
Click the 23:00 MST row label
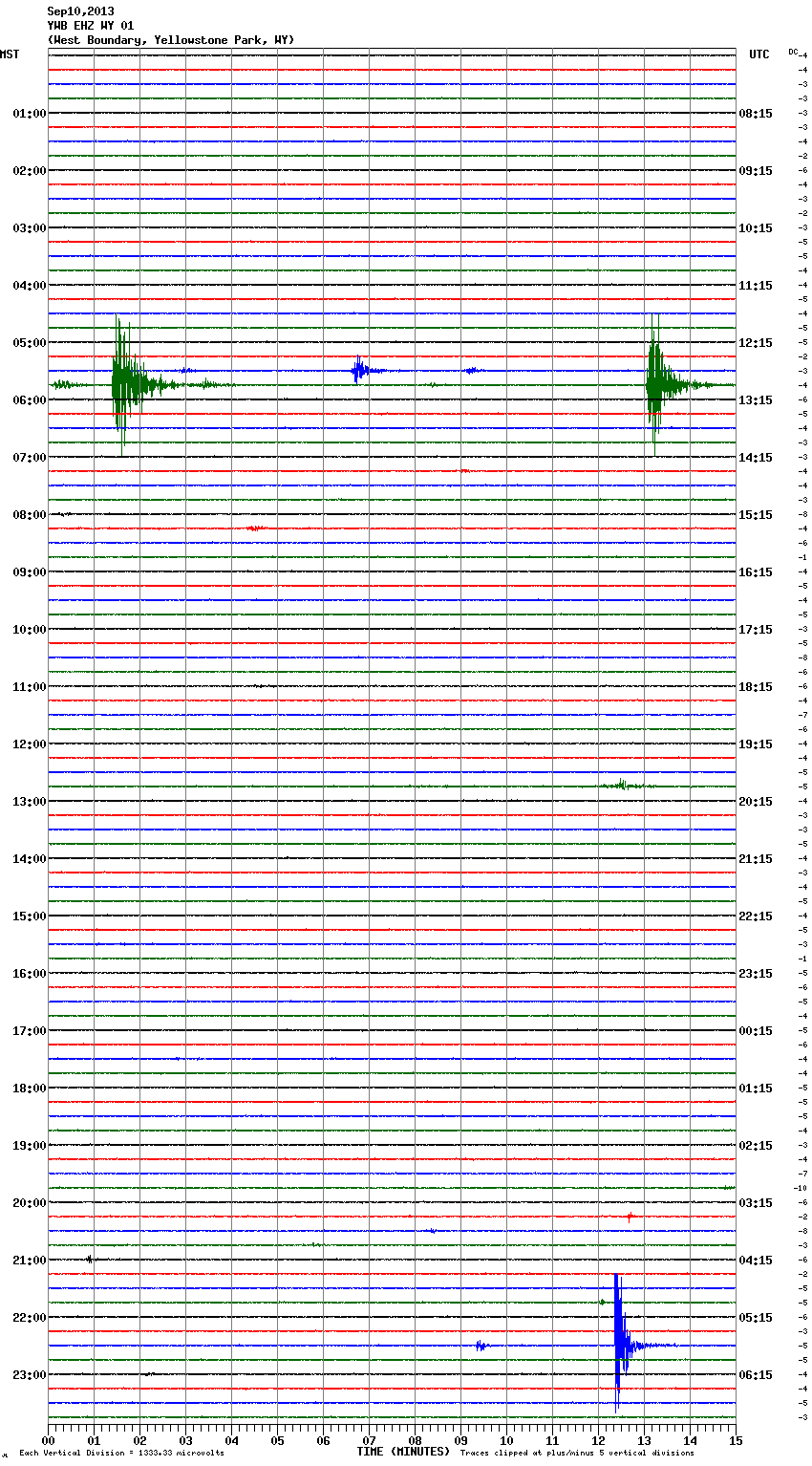30,1375
